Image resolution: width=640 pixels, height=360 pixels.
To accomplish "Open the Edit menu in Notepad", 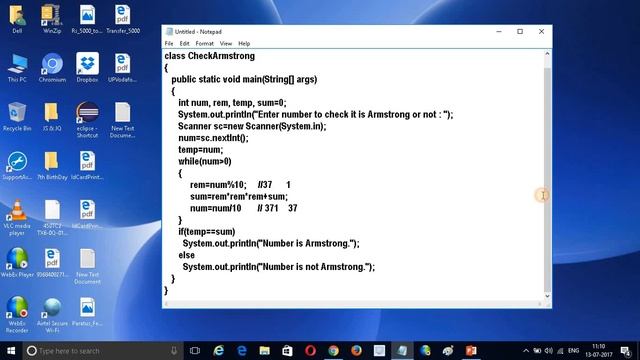I will coord(184,43).
